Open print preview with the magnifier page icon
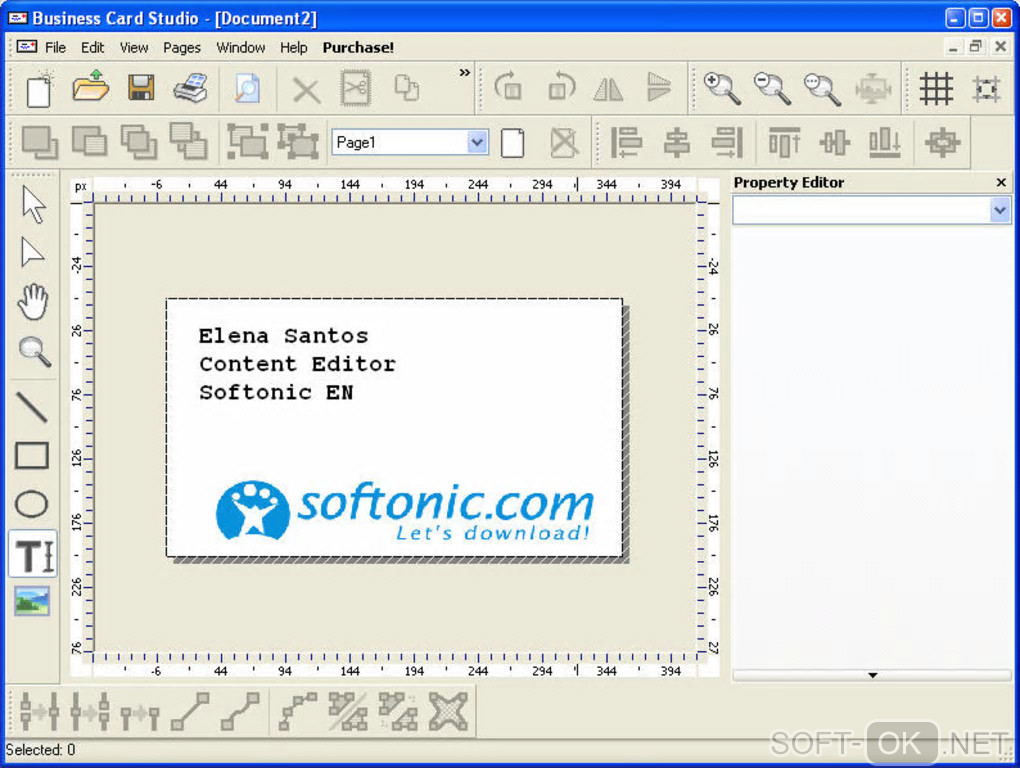This screenshot has width=1020, height=768. point(247,88)
